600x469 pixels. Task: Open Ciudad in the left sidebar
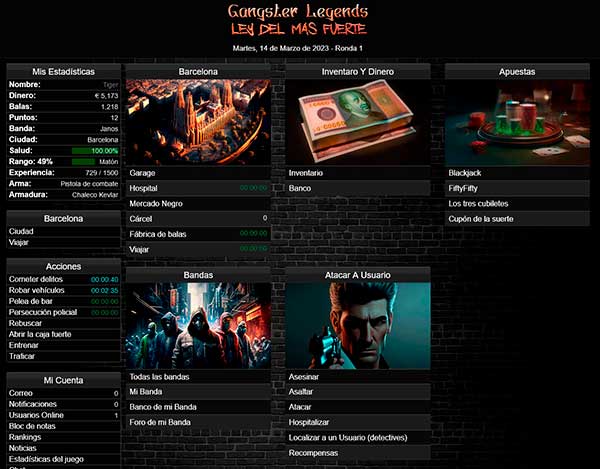[64, 231]
